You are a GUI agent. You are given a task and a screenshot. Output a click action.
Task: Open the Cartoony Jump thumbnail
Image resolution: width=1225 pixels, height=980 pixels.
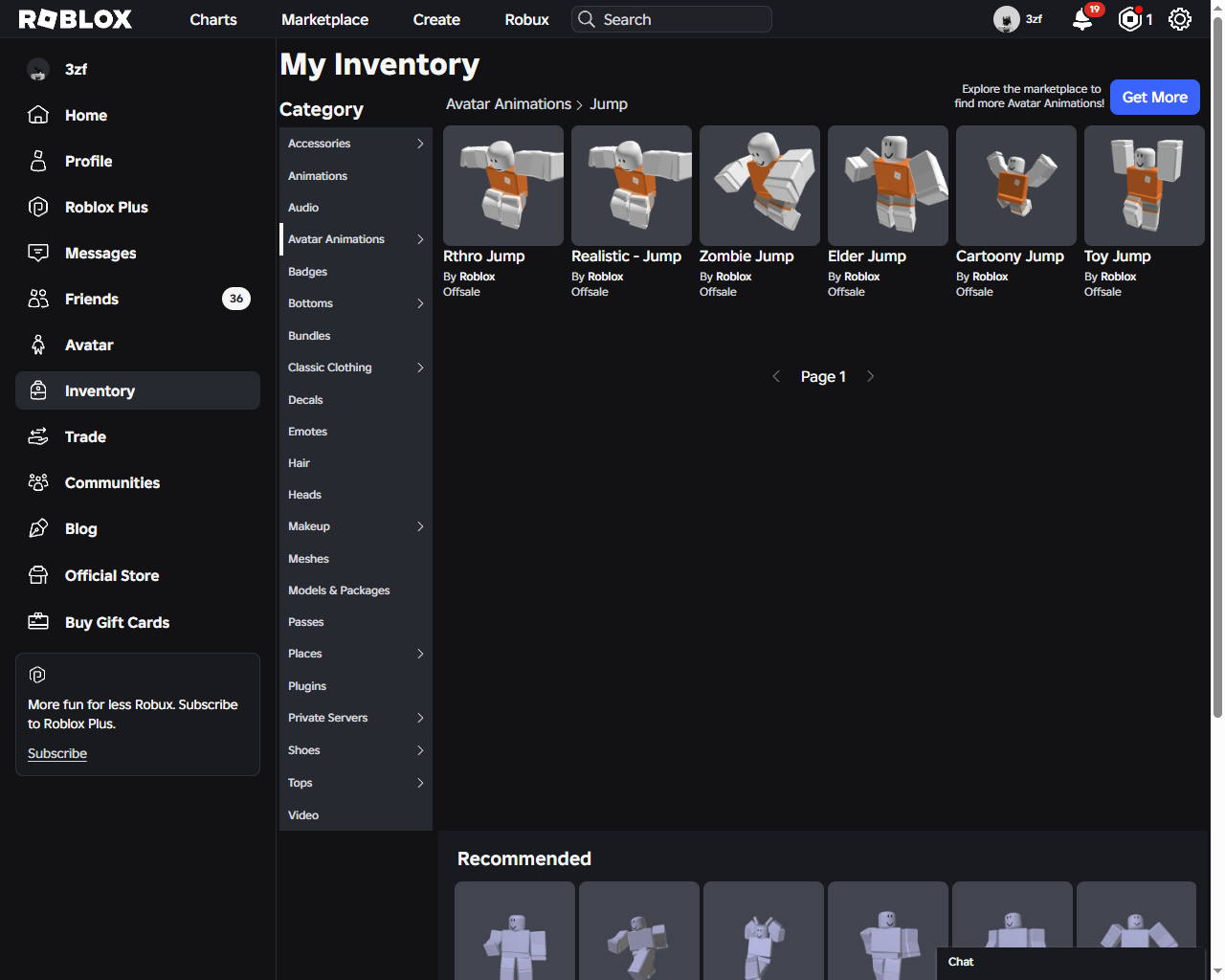pos(1016,186)
